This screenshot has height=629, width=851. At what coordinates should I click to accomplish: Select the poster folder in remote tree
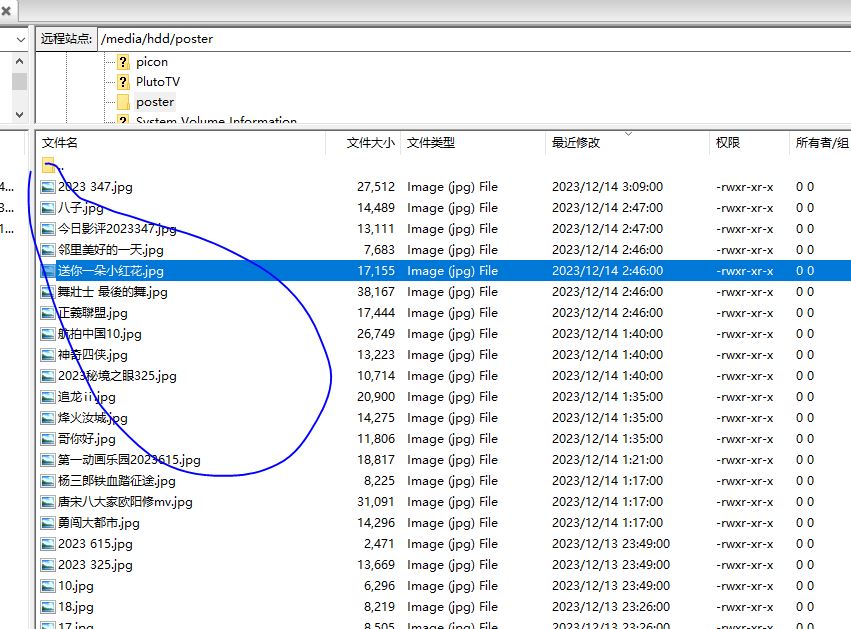click(x=155, y=102)
